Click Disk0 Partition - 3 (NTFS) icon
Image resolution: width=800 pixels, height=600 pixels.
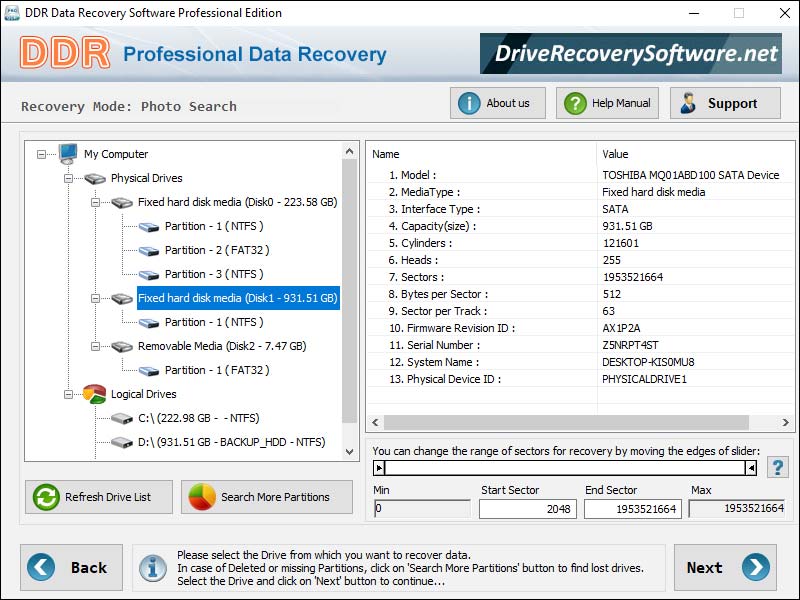(x=149, y=274)
